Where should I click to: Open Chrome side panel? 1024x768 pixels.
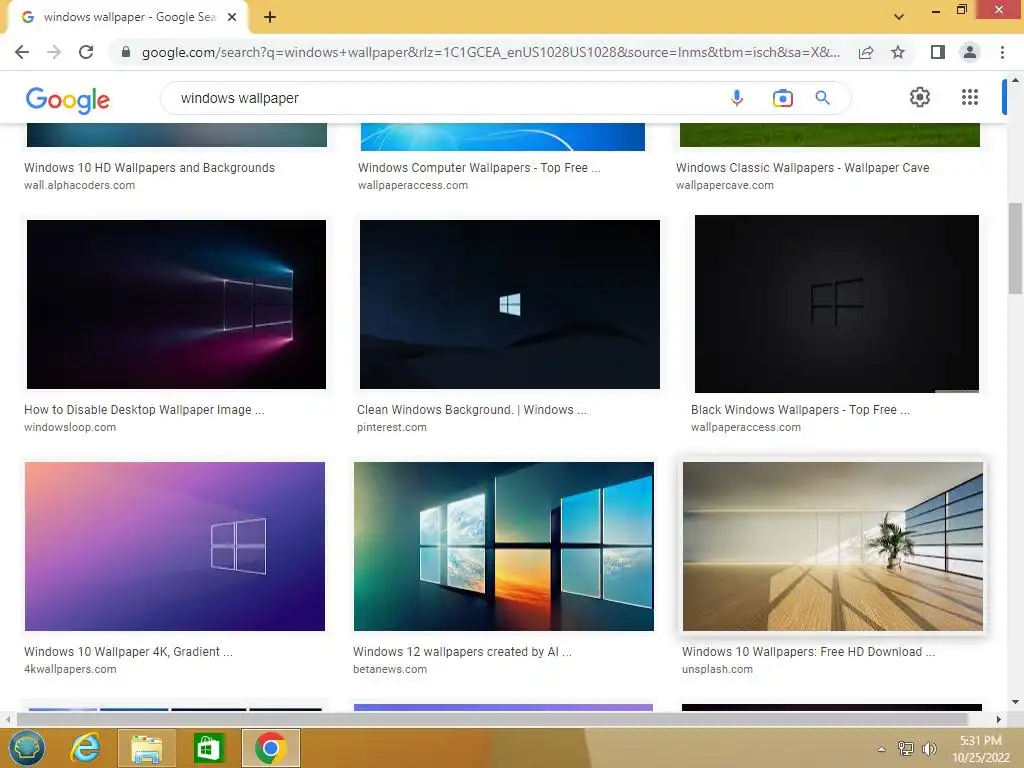(x=938, y=52)
